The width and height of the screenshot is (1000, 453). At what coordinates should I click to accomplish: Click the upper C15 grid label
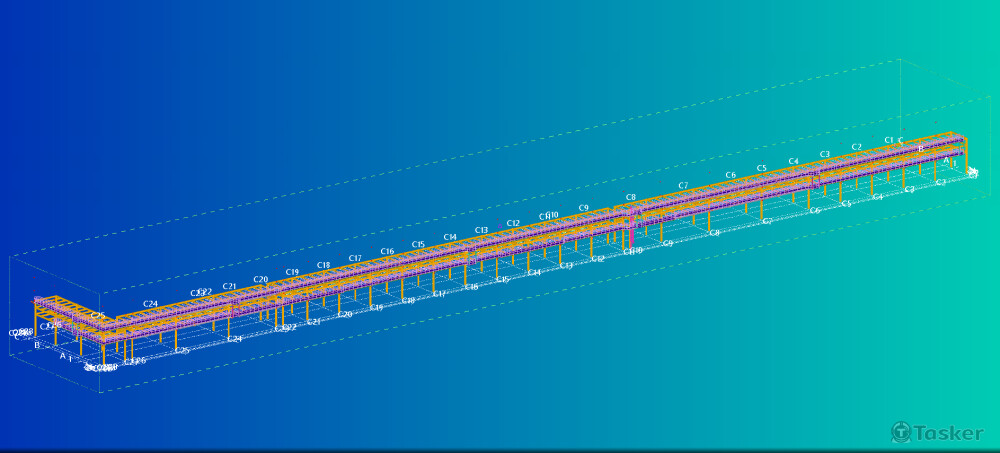point(418,244)
